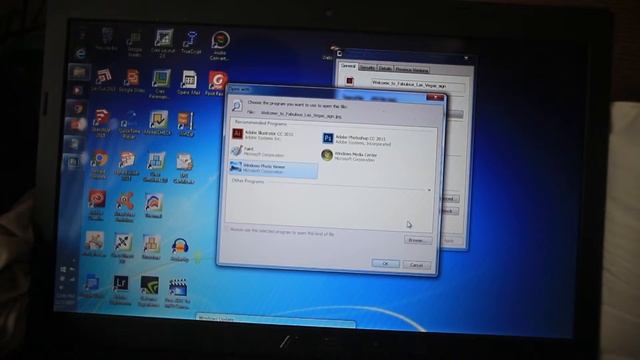Select the crossed tools desktop shortcut

pyautogui.click(x=122, y=248)
